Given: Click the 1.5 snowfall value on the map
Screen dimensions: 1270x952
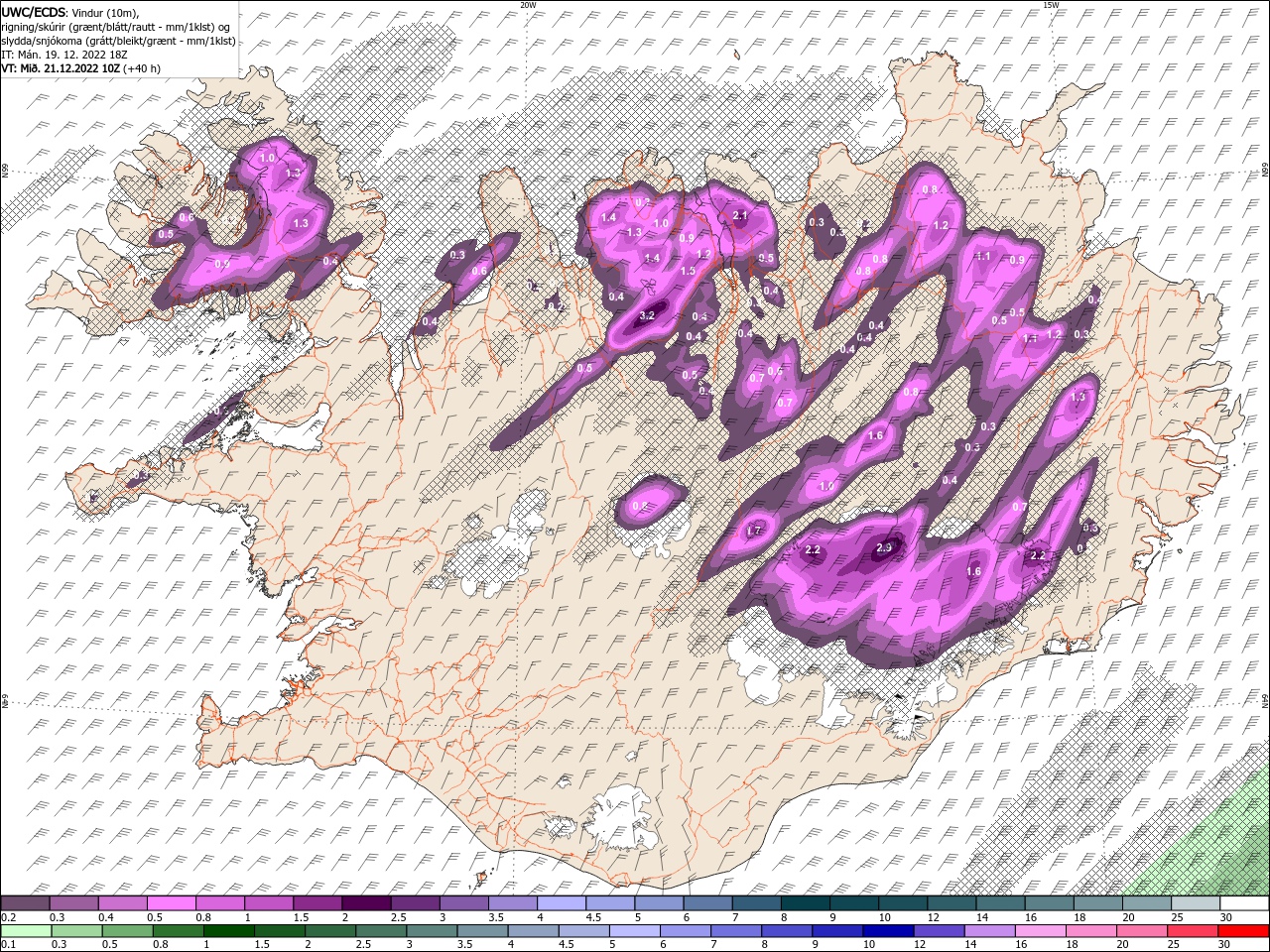Looking at the screenshot, I should (688, 271).
